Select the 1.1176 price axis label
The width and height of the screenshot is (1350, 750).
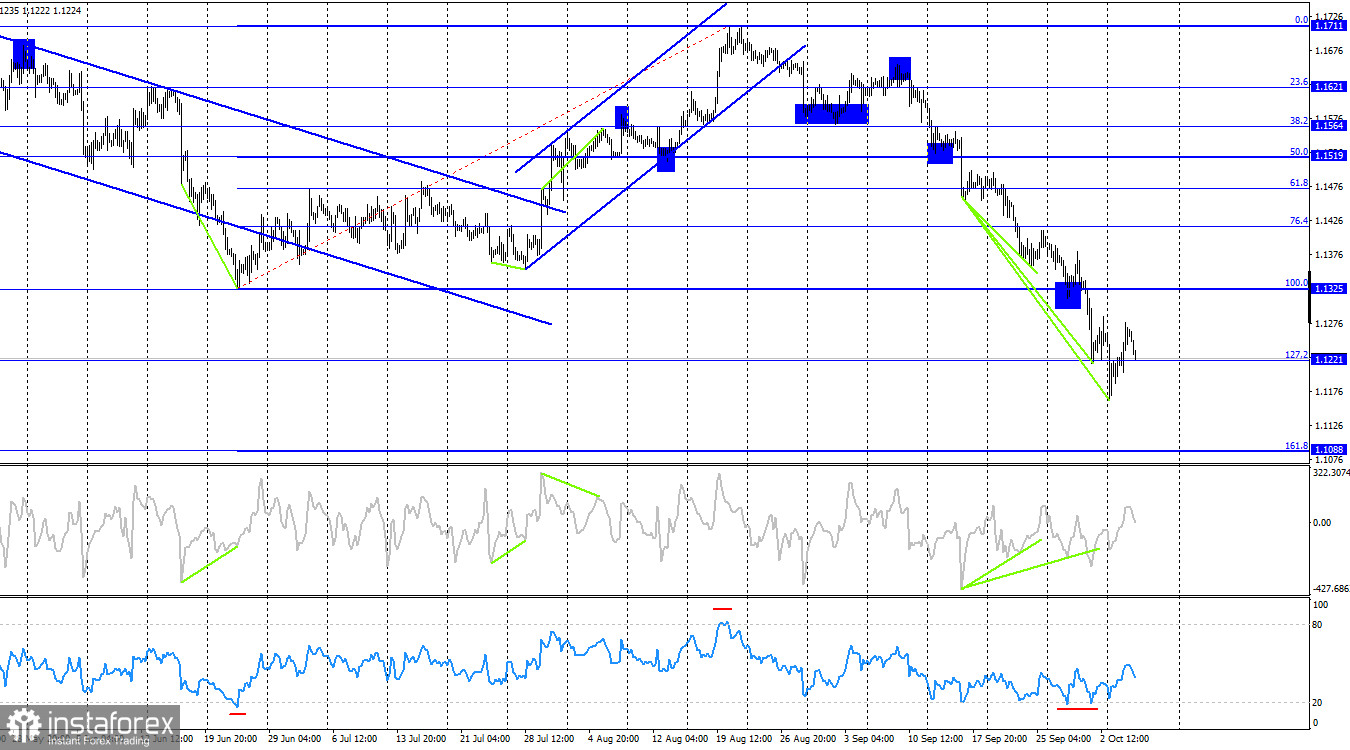(x=1329, y=391)
